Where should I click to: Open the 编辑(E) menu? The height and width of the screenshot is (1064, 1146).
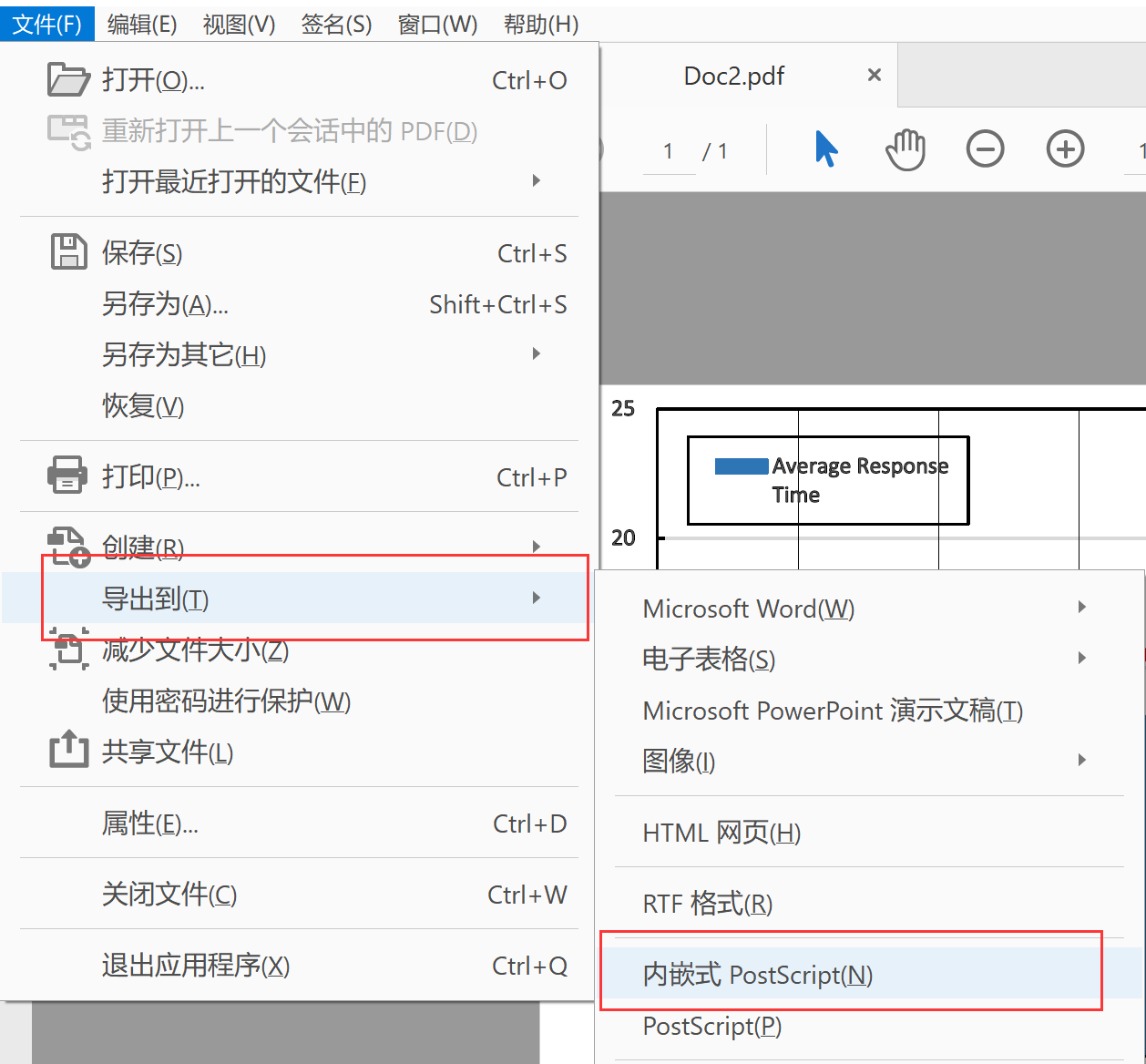pos(143,24)
